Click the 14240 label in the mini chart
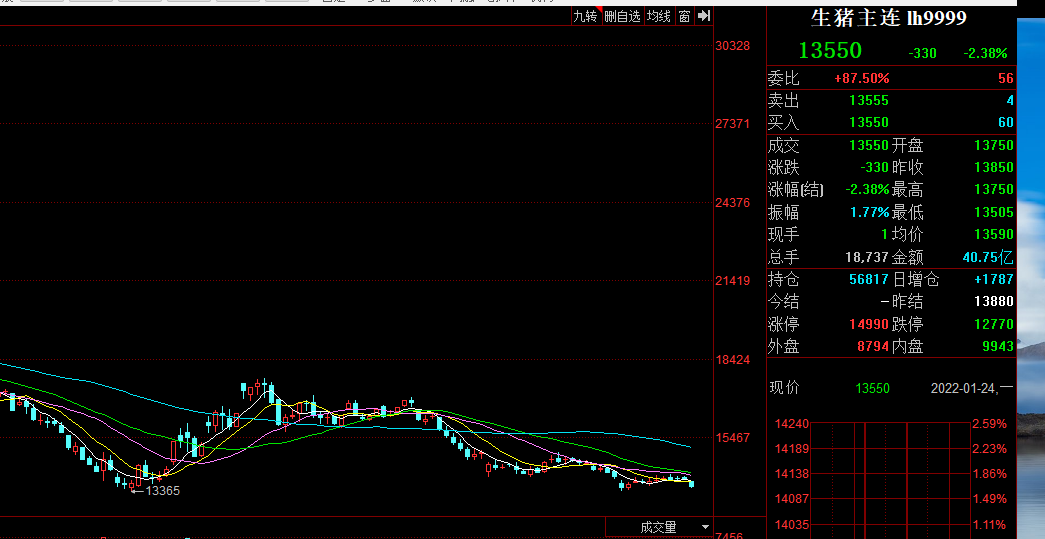This screenshot has height=539, width=1045. pyautogui.click(x=792, y=424)
